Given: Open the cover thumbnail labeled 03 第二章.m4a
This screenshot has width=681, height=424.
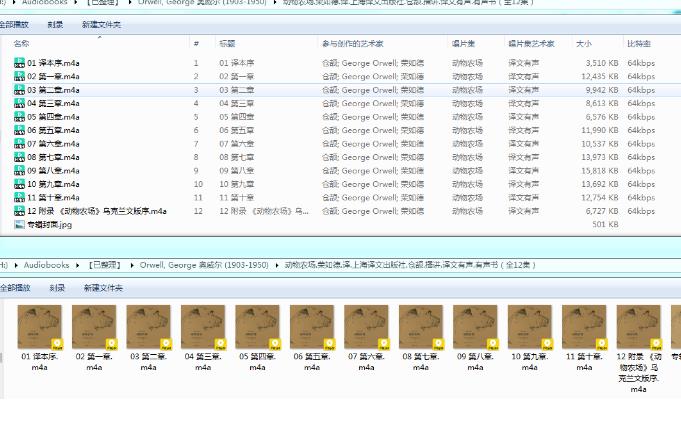Looking at the screenshot, I should coord(149,327).
